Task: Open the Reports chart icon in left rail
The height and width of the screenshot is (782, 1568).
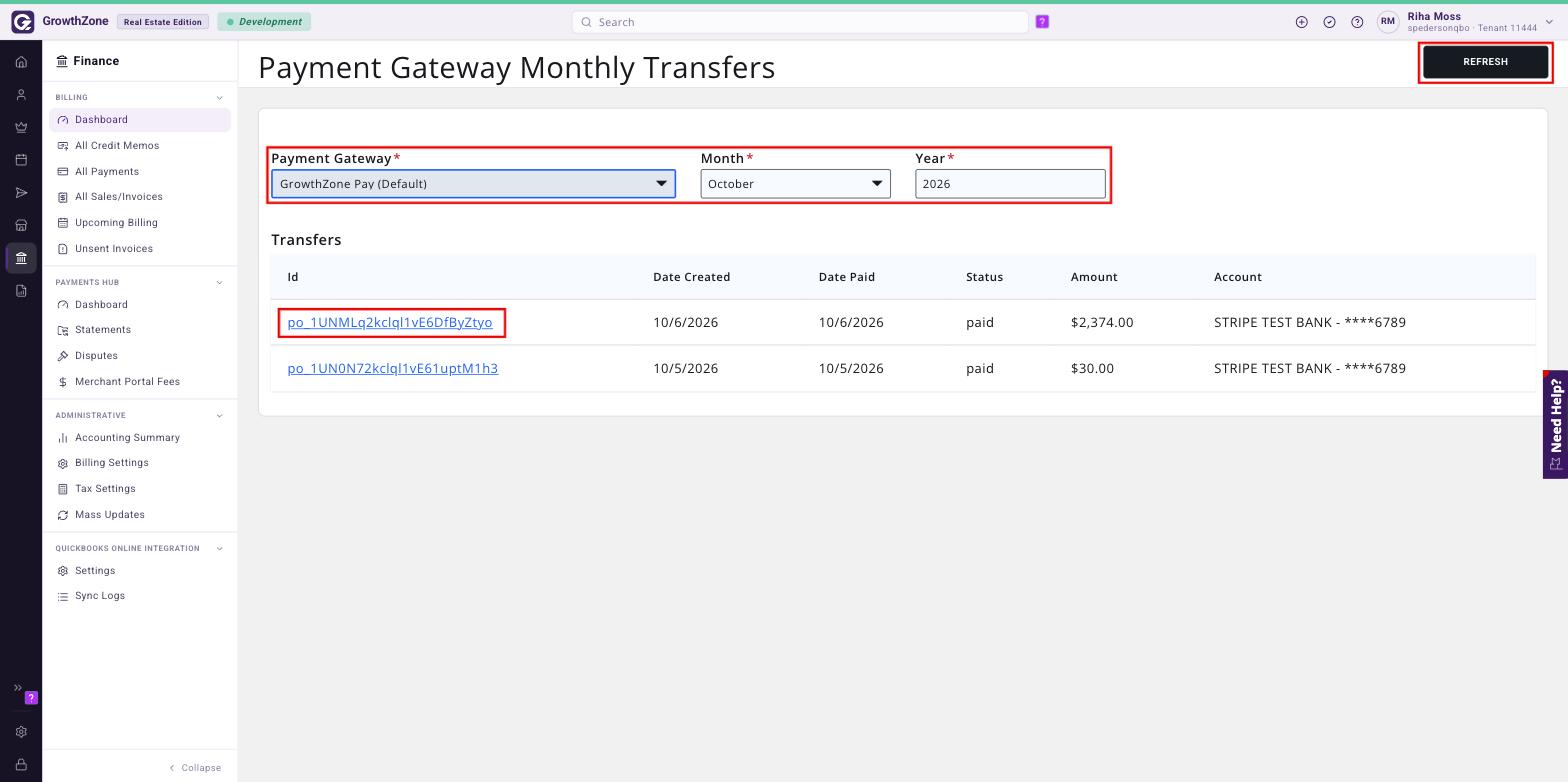Action: coord(21,291)
